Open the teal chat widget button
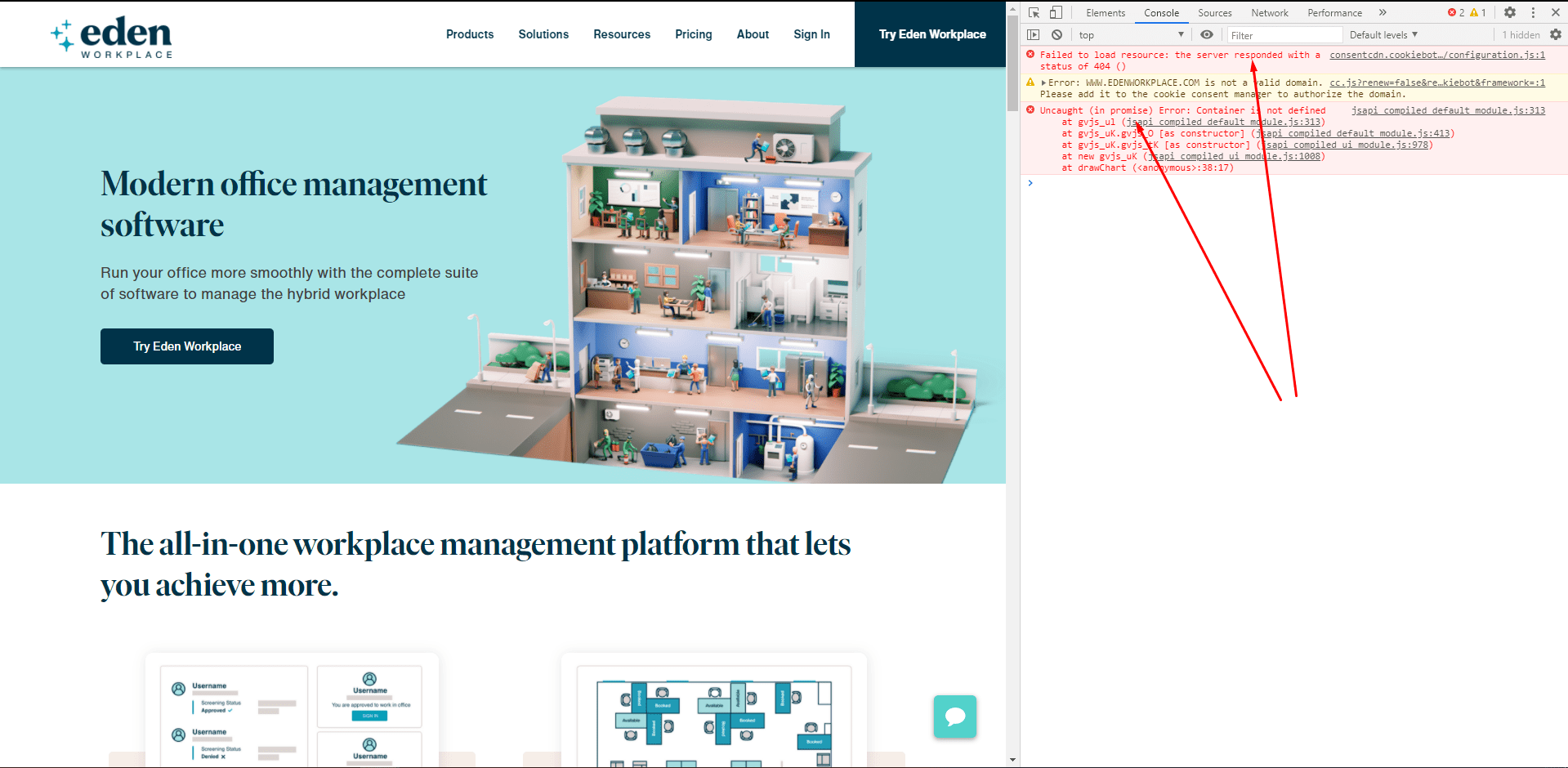Viewport: 1568px width, 768px height. tap(955, 717)
